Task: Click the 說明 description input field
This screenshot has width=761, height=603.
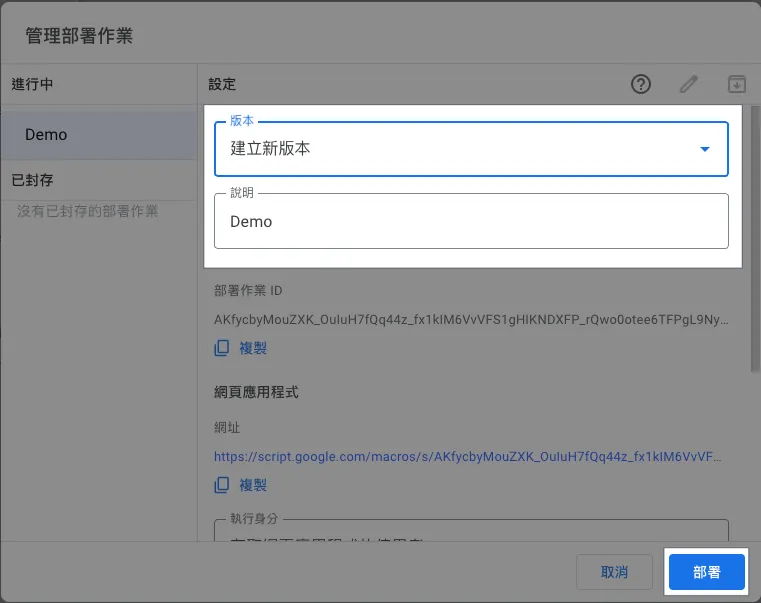Action: 471,221
